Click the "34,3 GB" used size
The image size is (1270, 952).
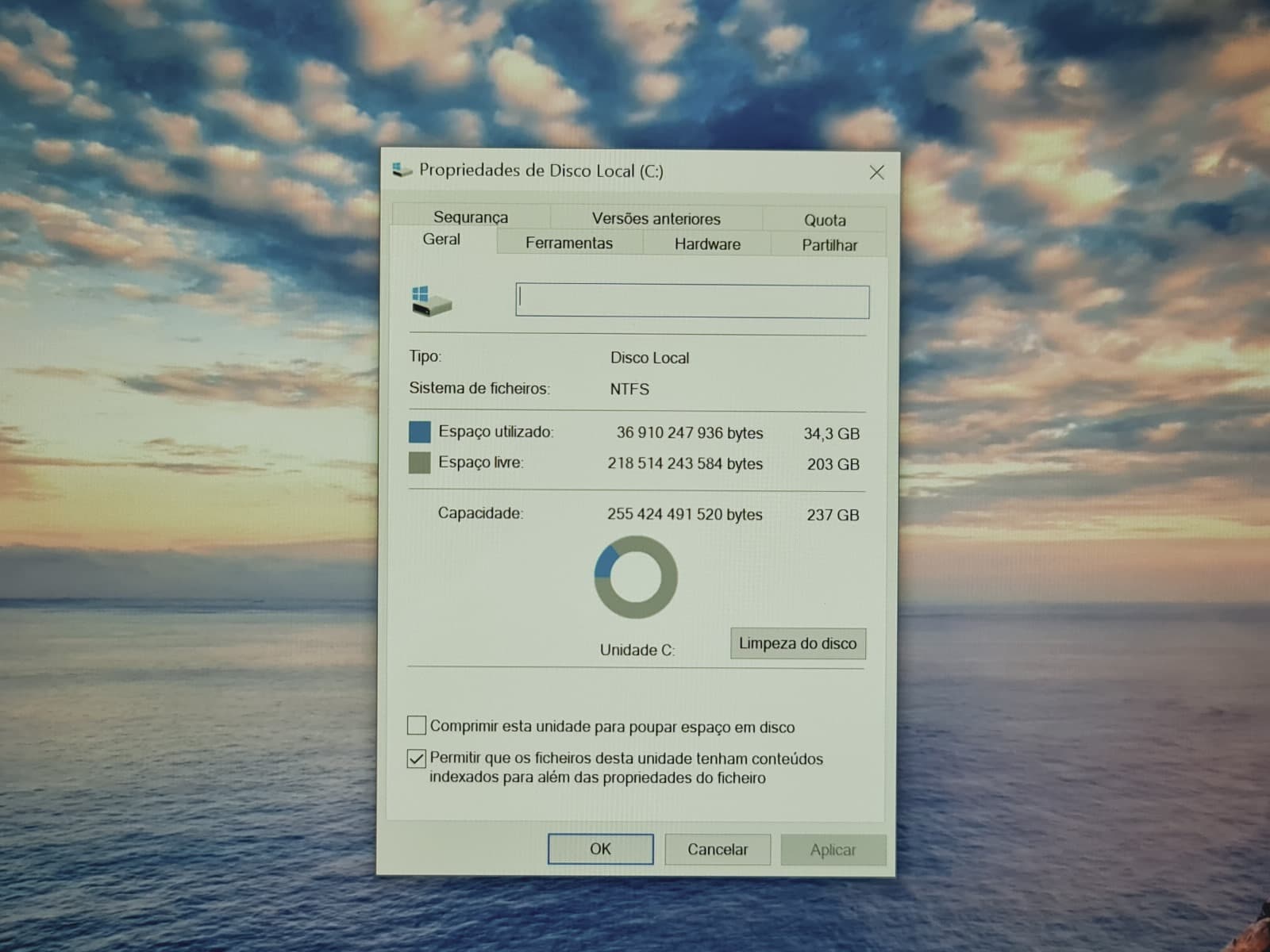click(x=831, y=434)
